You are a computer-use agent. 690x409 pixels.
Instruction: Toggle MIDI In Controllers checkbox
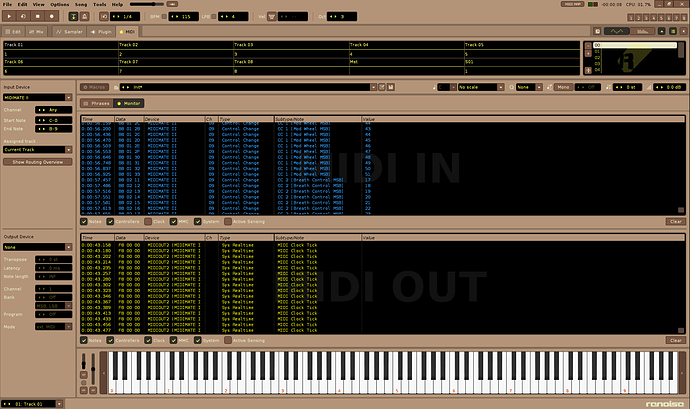pos(110,221)
